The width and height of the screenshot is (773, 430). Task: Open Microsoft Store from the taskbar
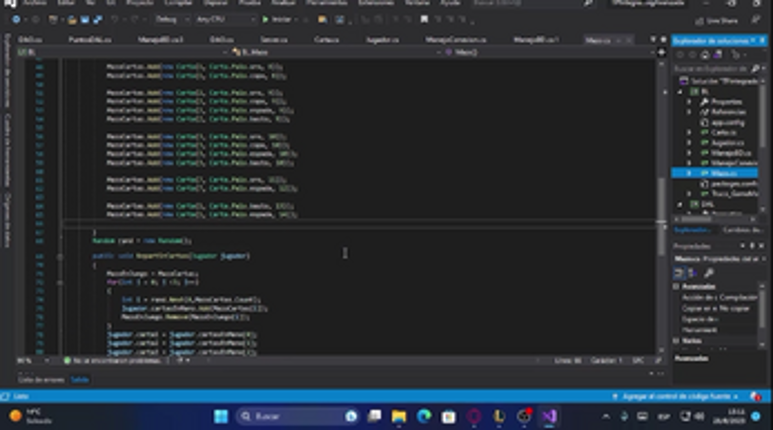coord(449,417)
